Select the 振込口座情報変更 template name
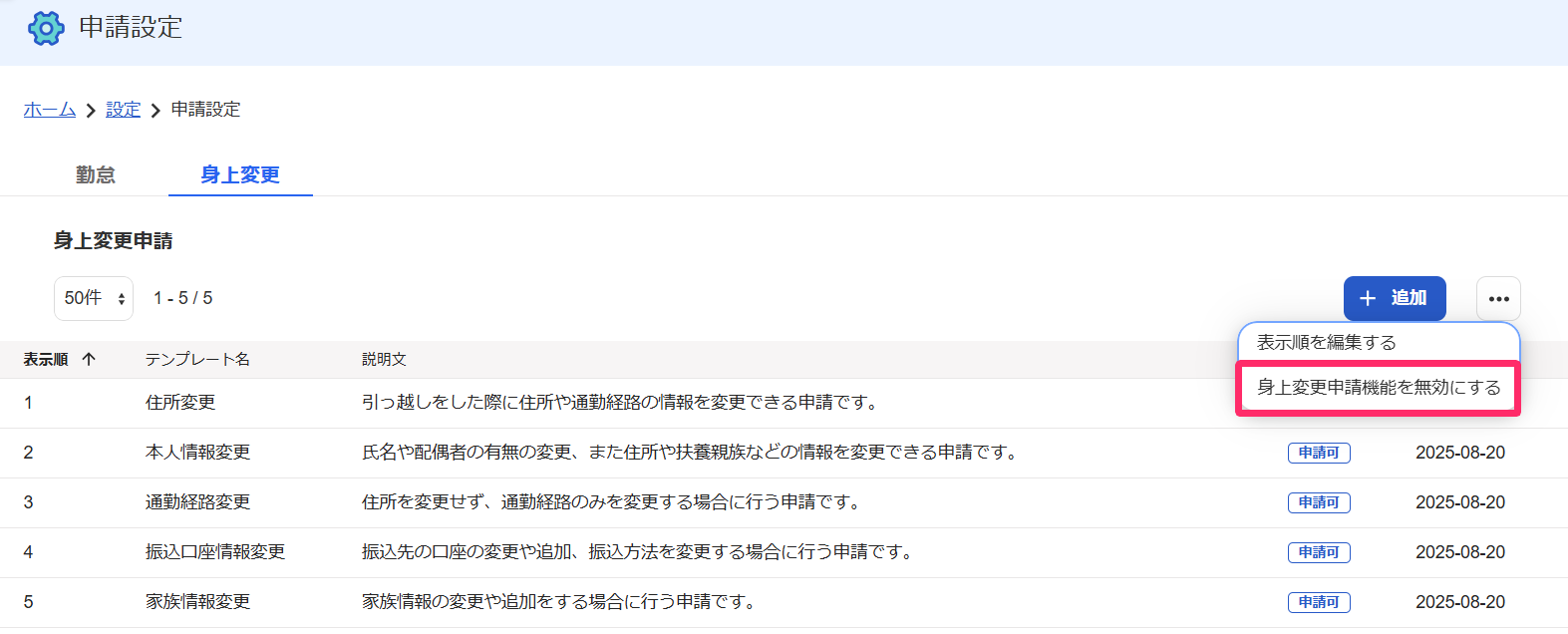Image resolution: width=1568 pixels, height=634 pixels. [x=215, y=552]
